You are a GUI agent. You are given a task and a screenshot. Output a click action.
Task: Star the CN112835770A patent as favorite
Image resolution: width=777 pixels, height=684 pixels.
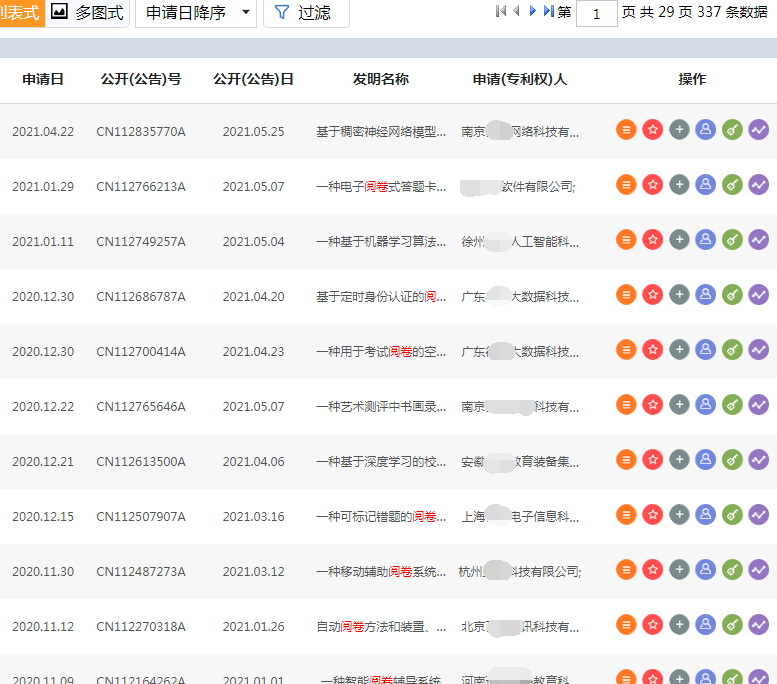coord(653,130)
